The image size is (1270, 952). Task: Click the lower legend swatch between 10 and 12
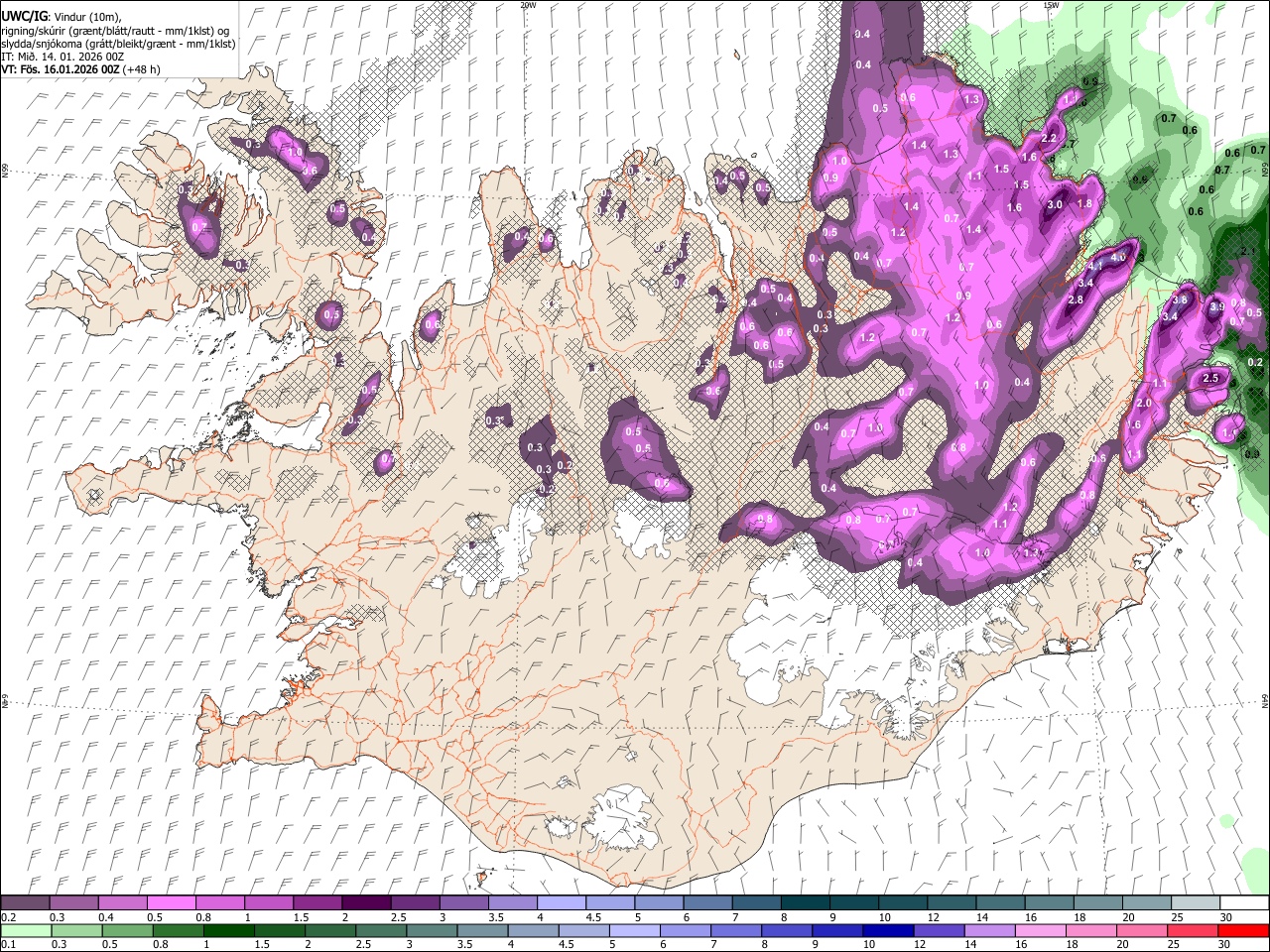[x=890, y=930]
